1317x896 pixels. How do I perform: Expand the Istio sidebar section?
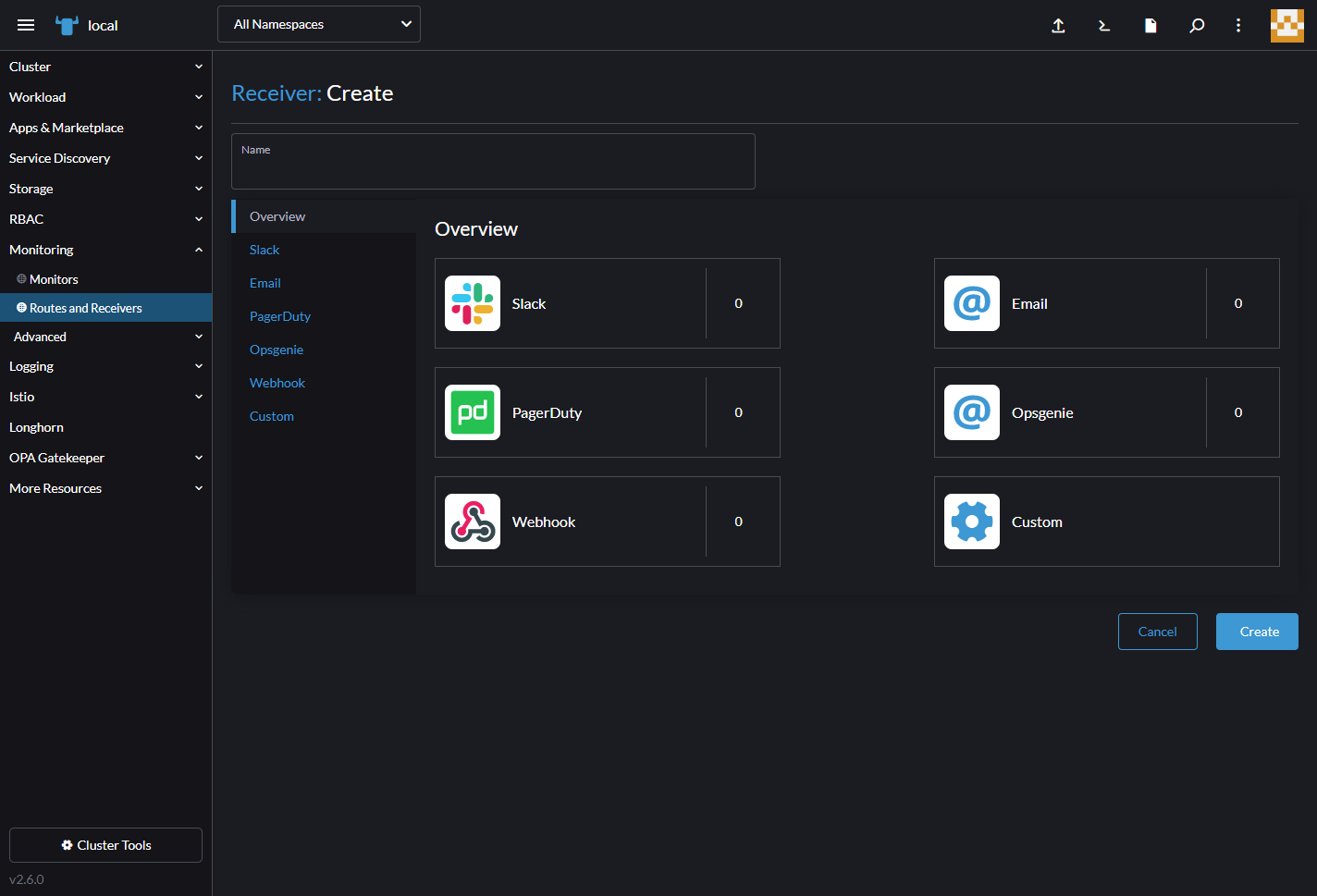pos(105,397)
